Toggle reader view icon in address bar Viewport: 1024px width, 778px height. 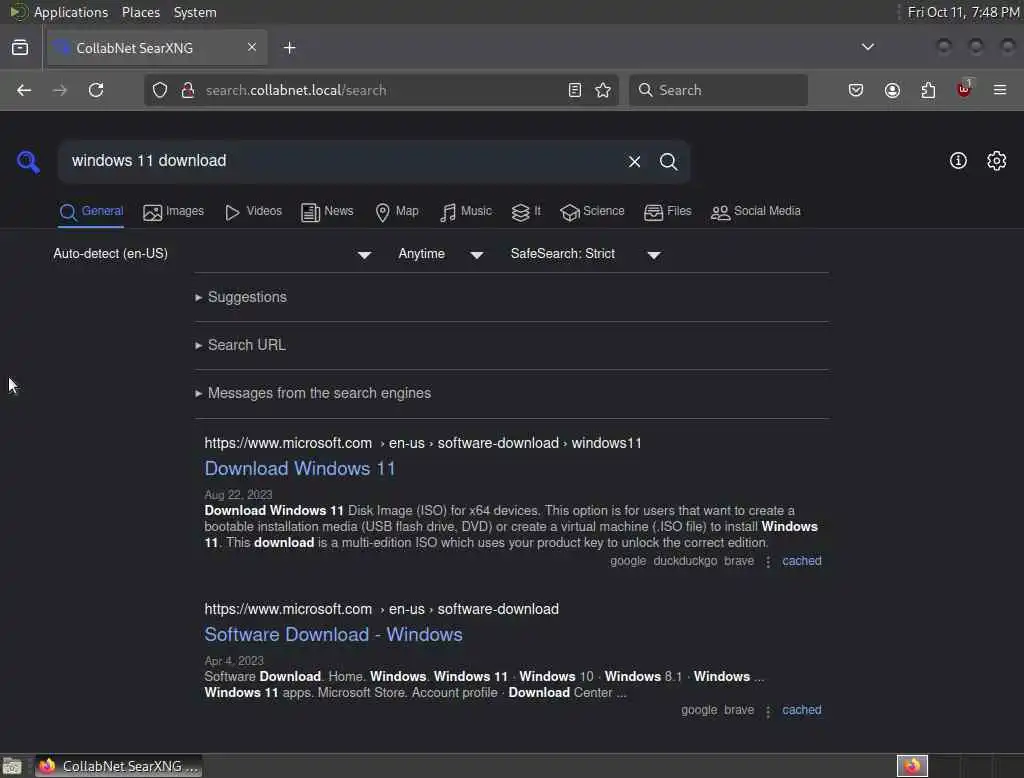tap(575, 90)
